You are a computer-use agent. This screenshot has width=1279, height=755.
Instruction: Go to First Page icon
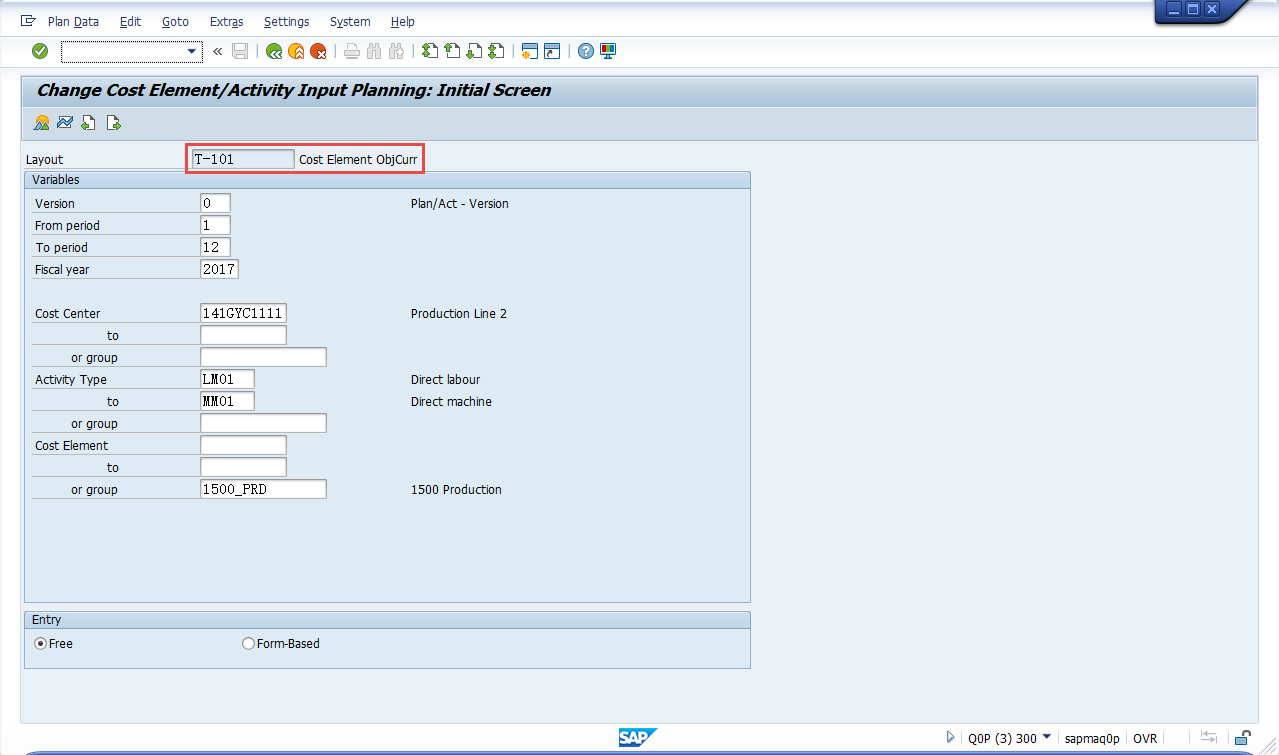tap(430, 51)
